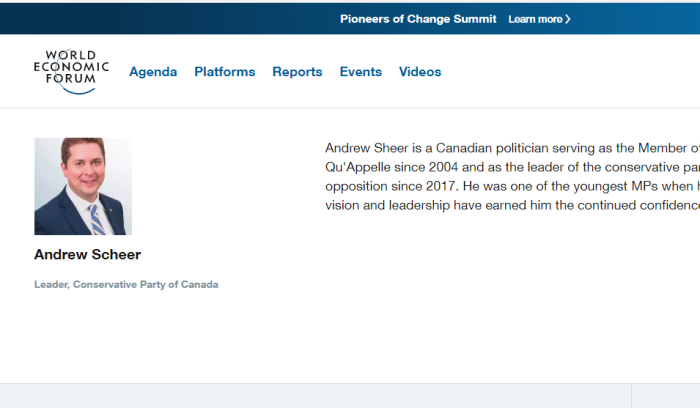The height and width of the screenshot is (408, 700).
Task: Click the footer panel right of the divider
Action: point(666,396)
